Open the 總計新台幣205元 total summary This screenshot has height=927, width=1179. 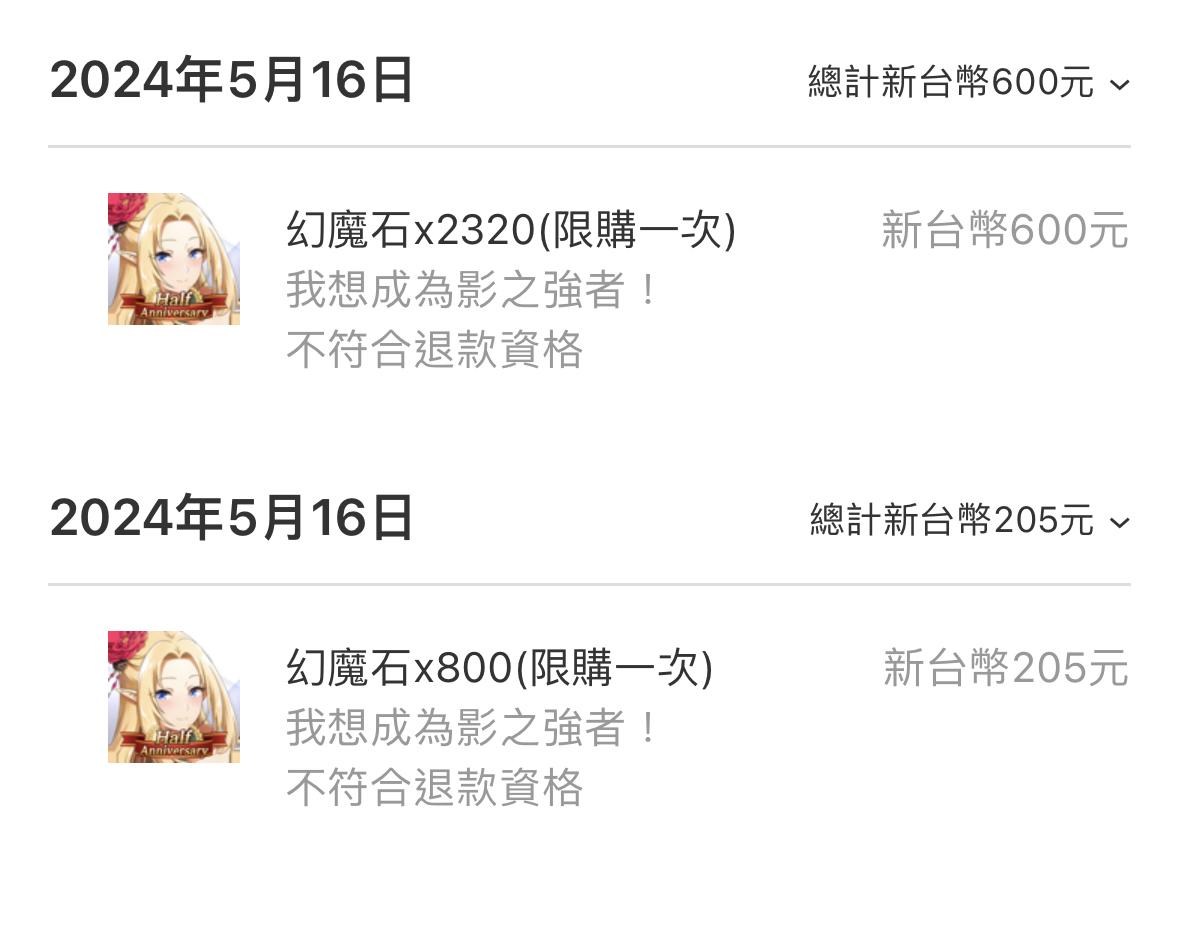click(x=951, y=520)
